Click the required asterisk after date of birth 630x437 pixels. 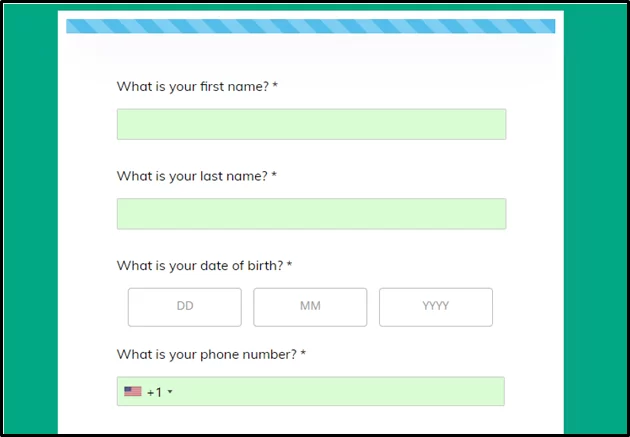point(290,265)
